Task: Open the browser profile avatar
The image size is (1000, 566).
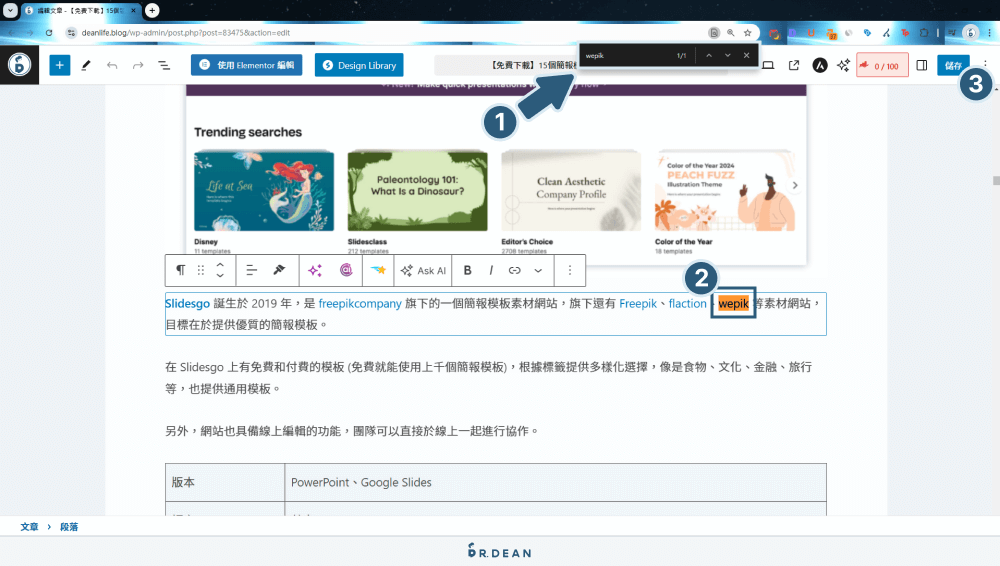Action: (971, 33)
